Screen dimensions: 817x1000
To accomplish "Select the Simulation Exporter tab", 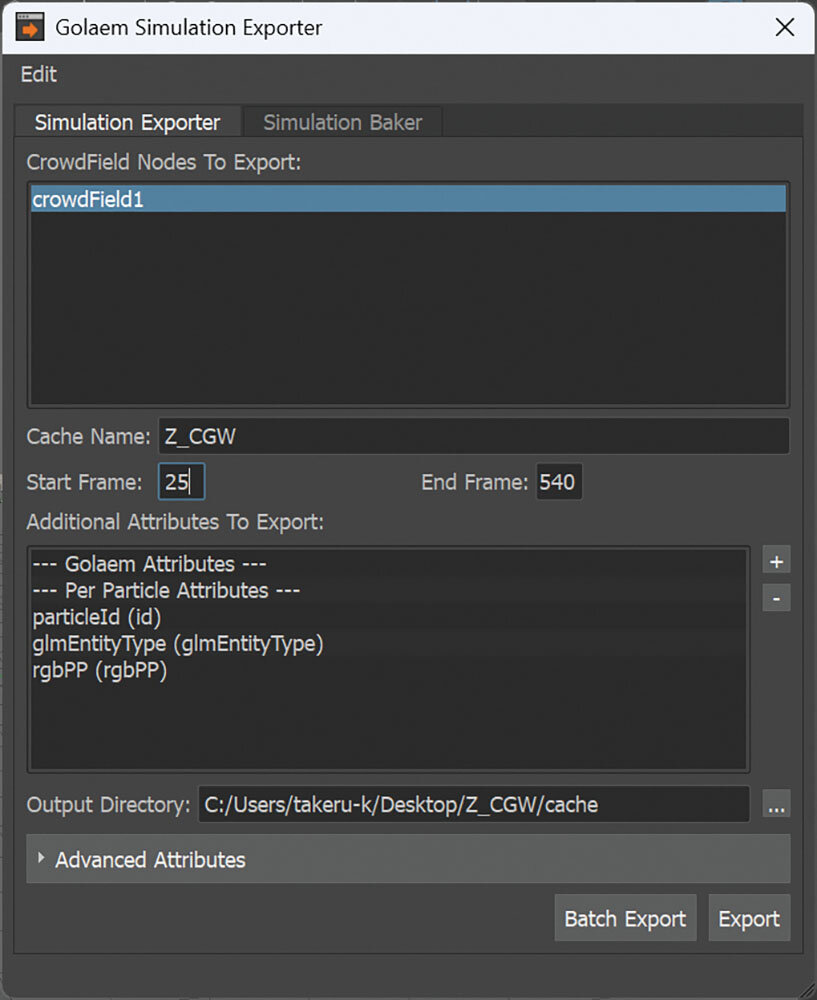I will click(x=128, y=122).
